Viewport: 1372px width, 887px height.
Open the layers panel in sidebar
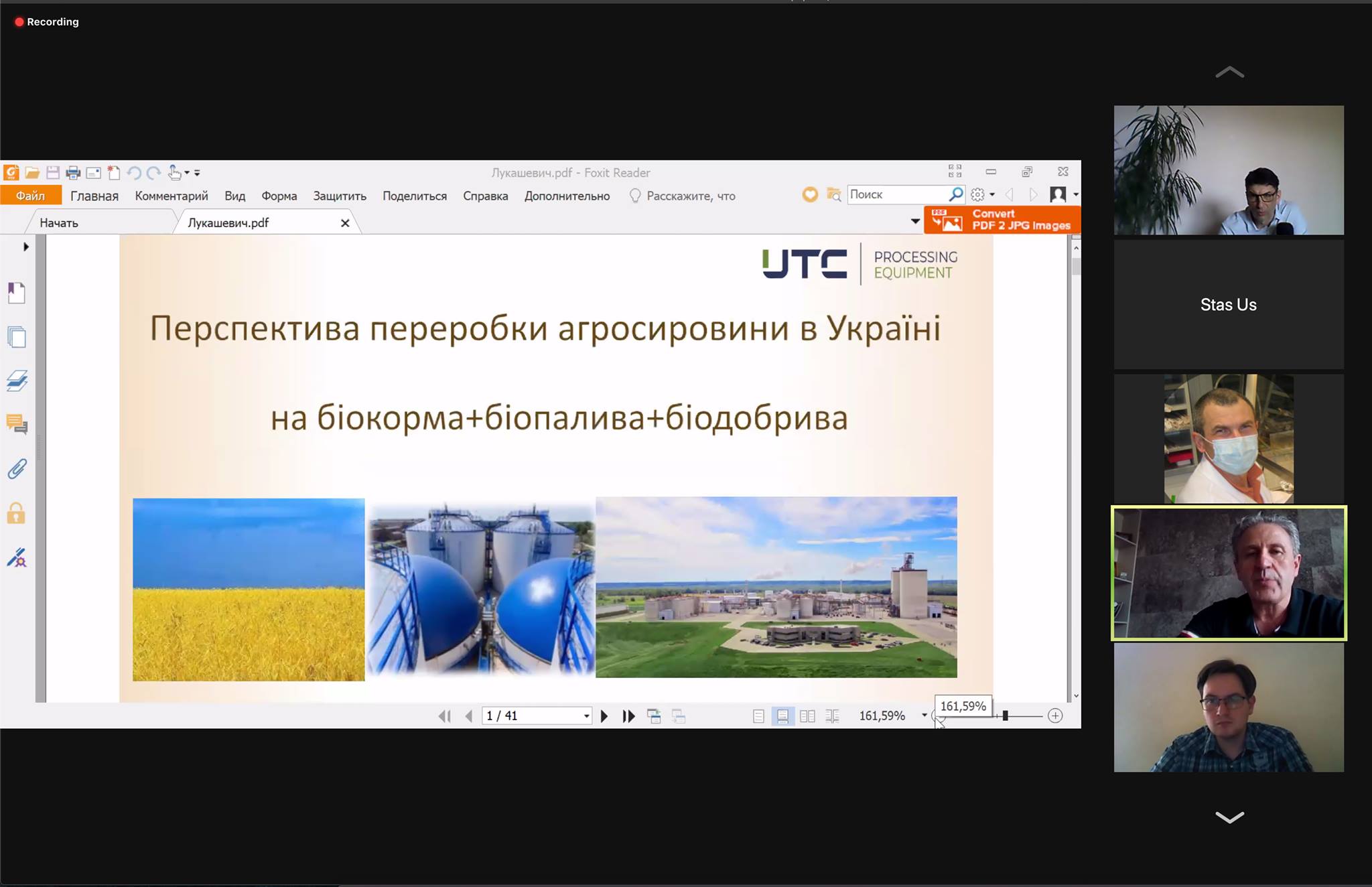pyautogui.click(x=17, y=381)
